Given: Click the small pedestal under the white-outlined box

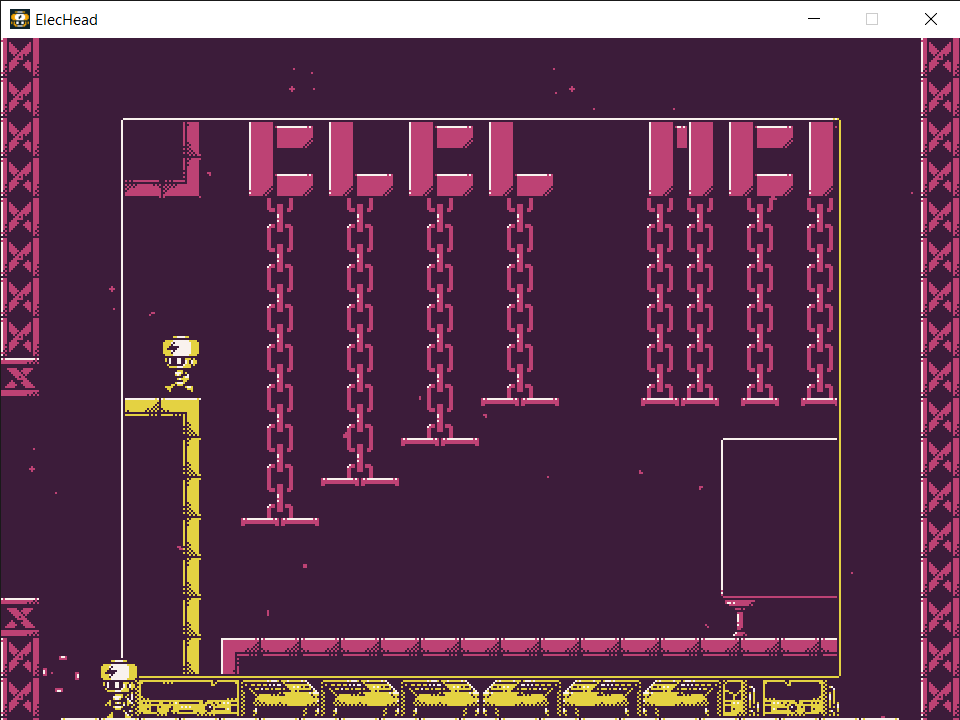Looking at the screenshot, I should 740,618.
